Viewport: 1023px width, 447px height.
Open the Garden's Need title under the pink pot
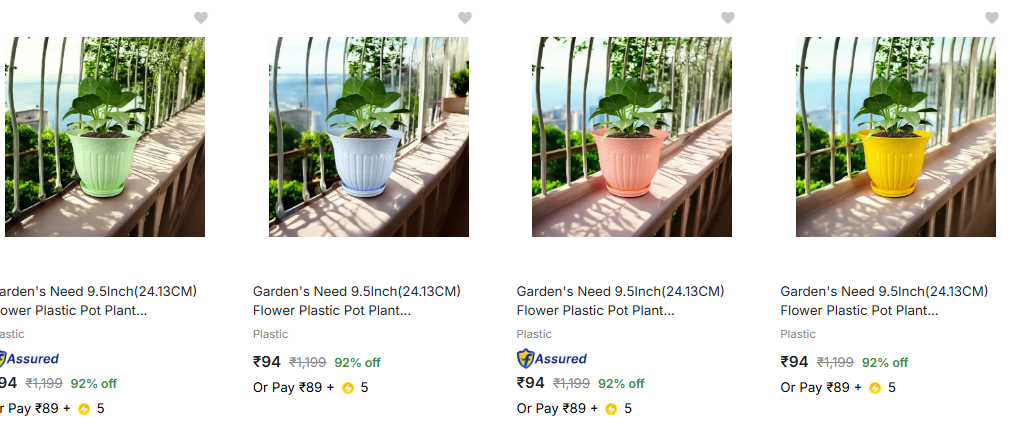[x=620, y=301]
